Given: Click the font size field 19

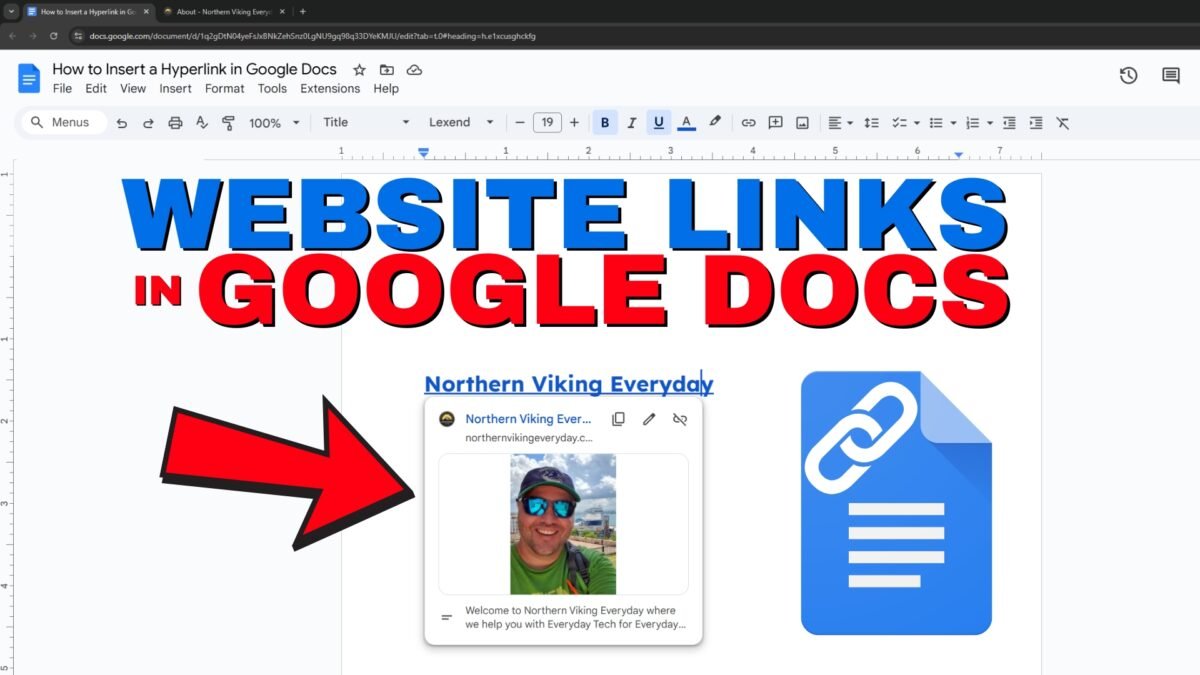Looking at the screenshot, I should pos(547,123).
